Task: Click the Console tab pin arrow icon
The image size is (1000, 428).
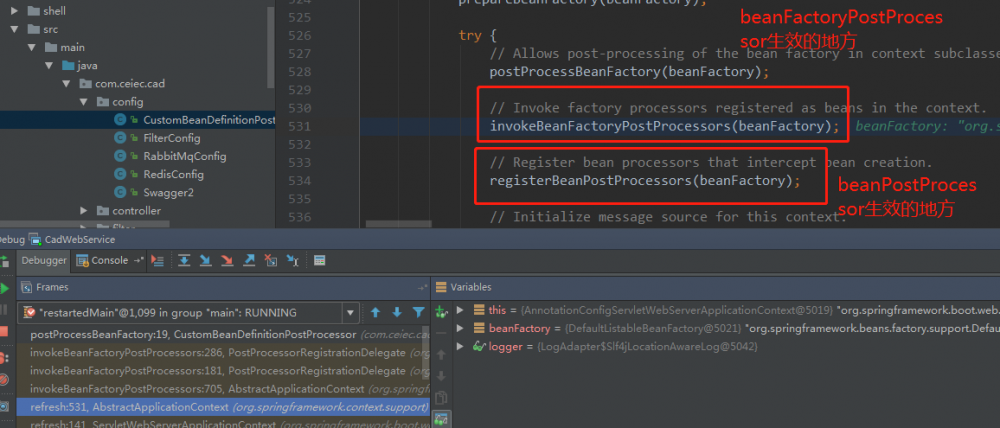Action: click(x=139, y=260)
